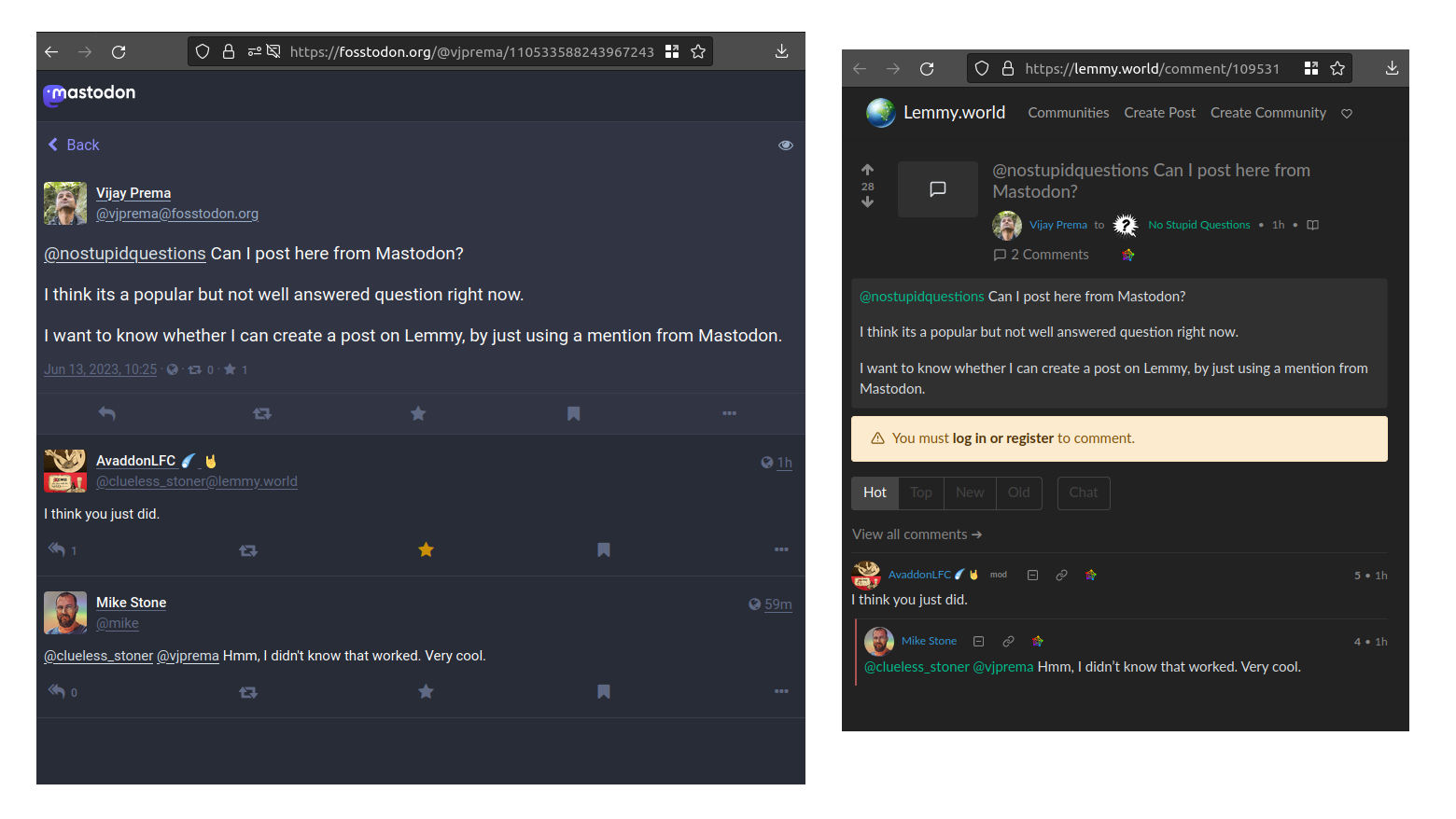Screen dimensions: 1456x819
Task: Select the New comment sort tab
Action: point(970,493)
